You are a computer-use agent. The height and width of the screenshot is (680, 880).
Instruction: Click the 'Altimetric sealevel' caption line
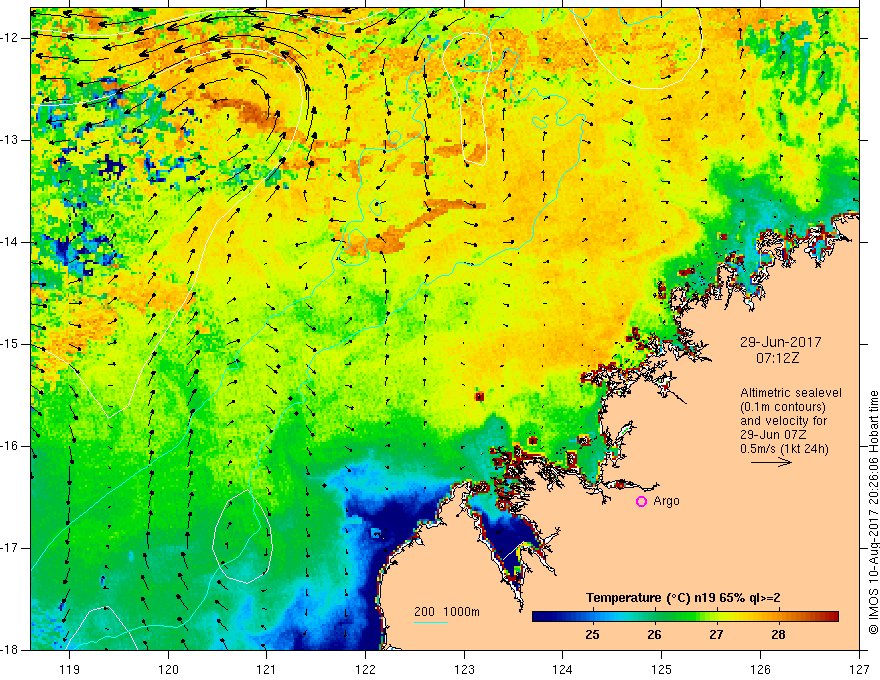click(791, 393)
